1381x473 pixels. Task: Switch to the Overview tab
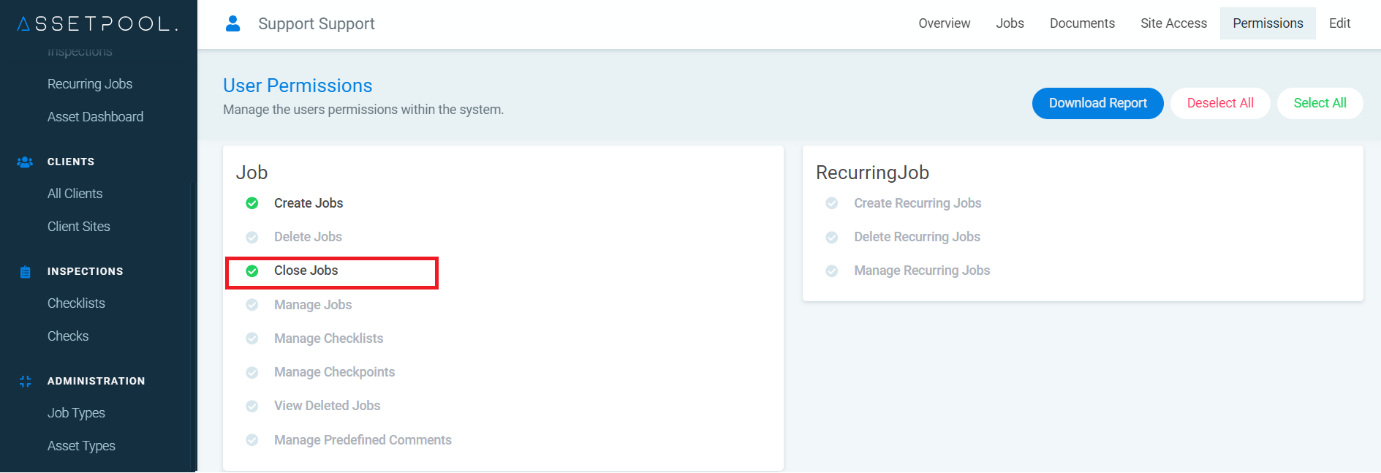(x=944, y=23)
